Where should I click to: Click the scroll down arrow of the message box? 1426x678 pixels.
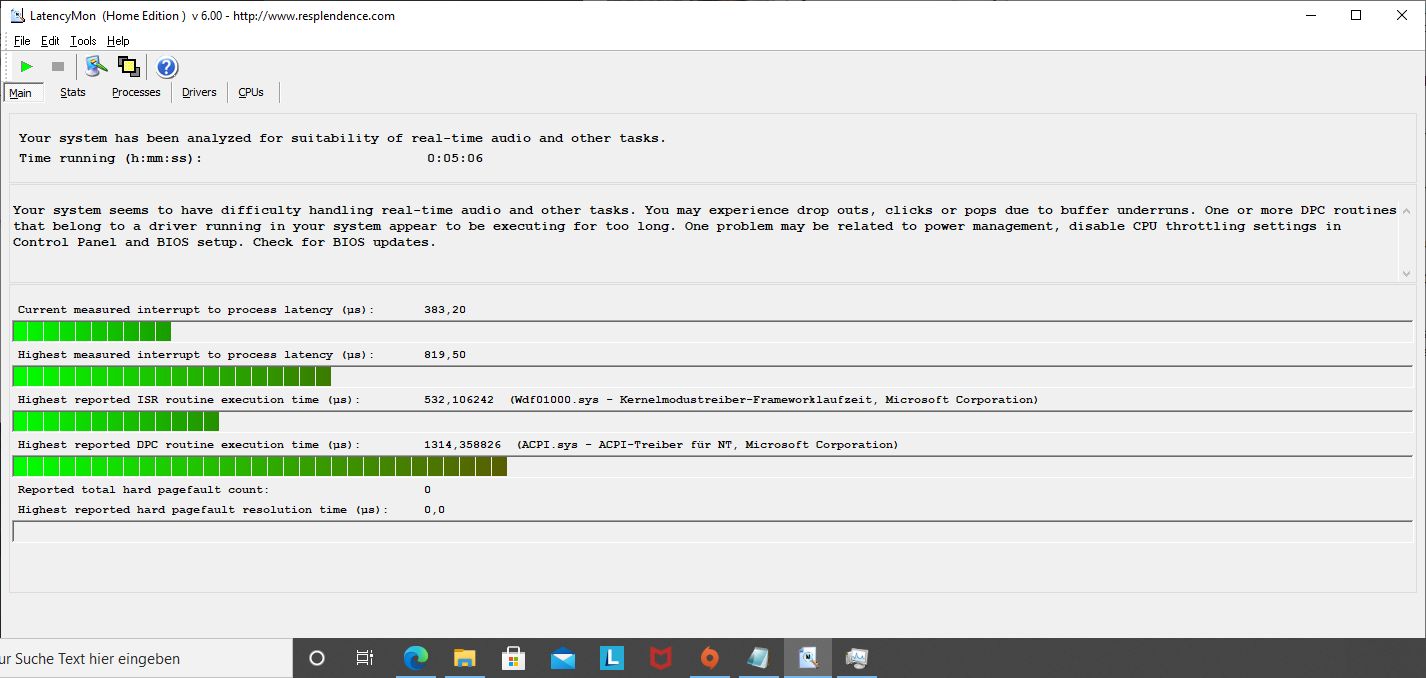pyautogui.click(x=1408, y=272)
